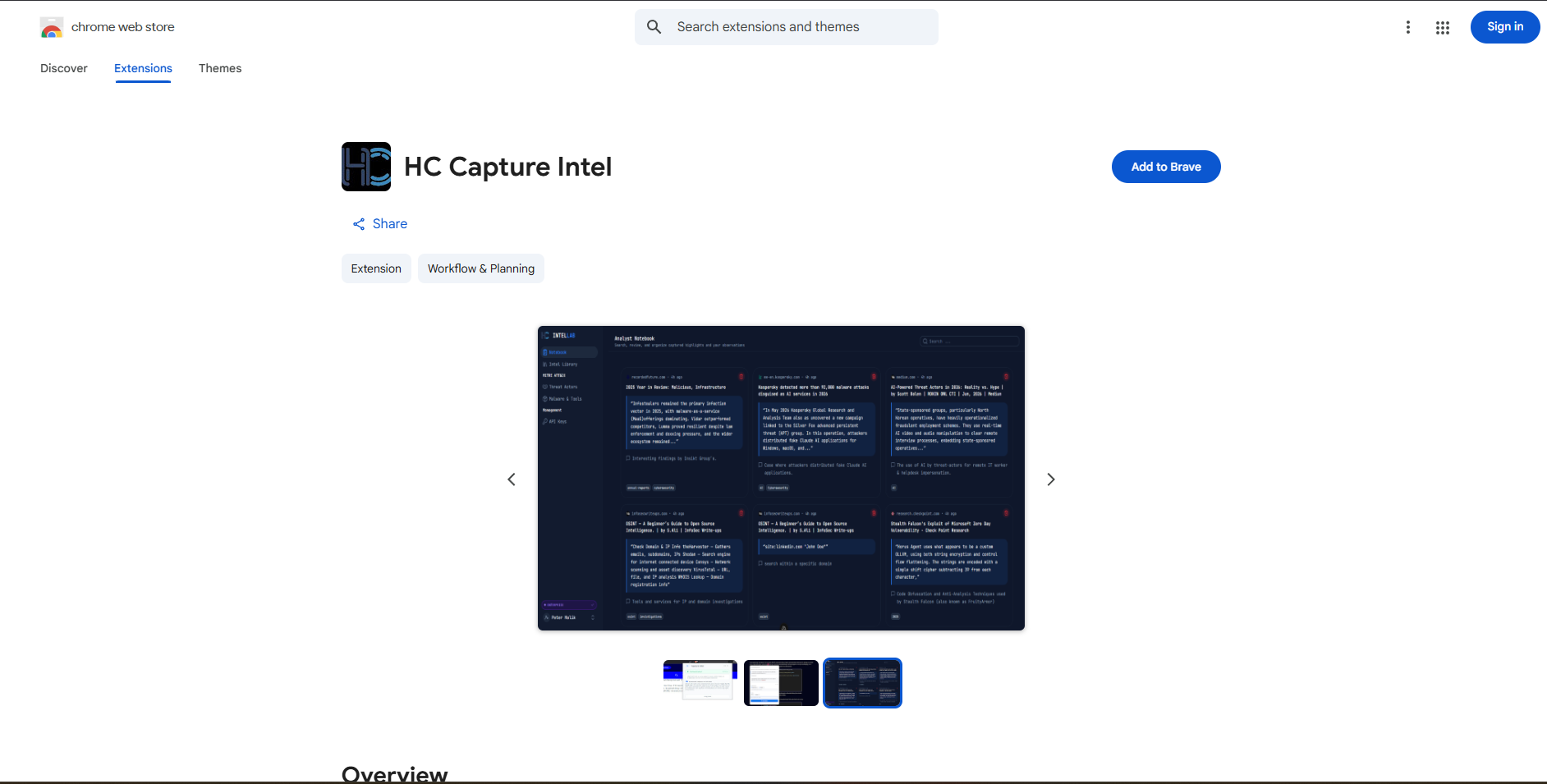Click the Chrome Web Store logo
The height and width of the screenshot is (784, 1547).
52,27
